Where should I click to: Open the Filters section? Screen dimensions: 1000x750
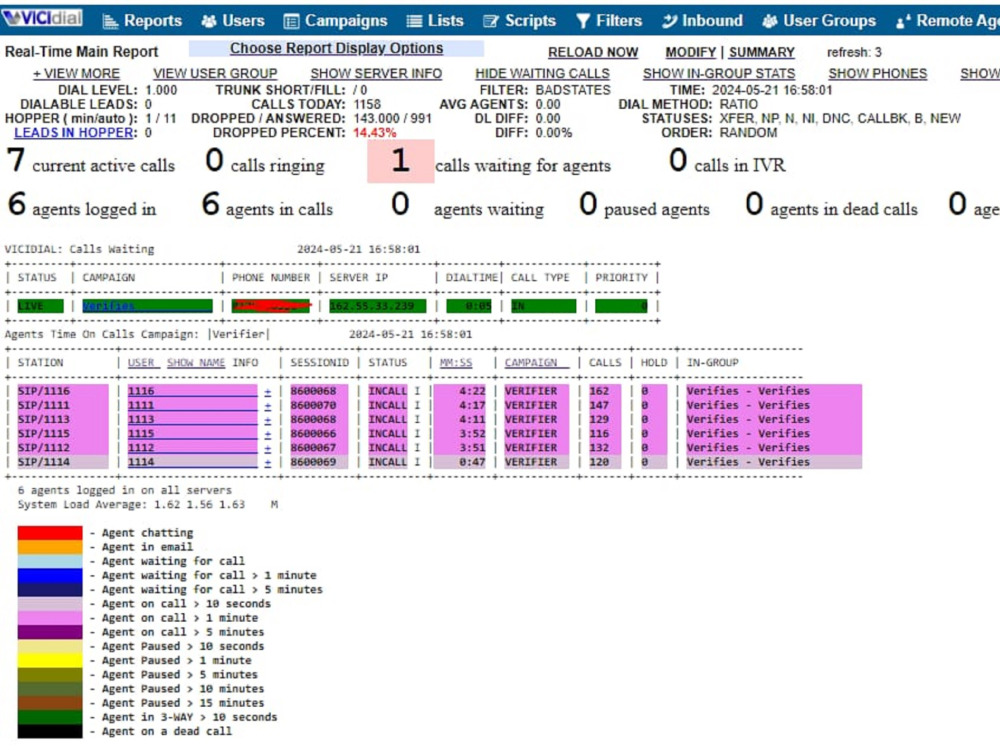point(619,21)
